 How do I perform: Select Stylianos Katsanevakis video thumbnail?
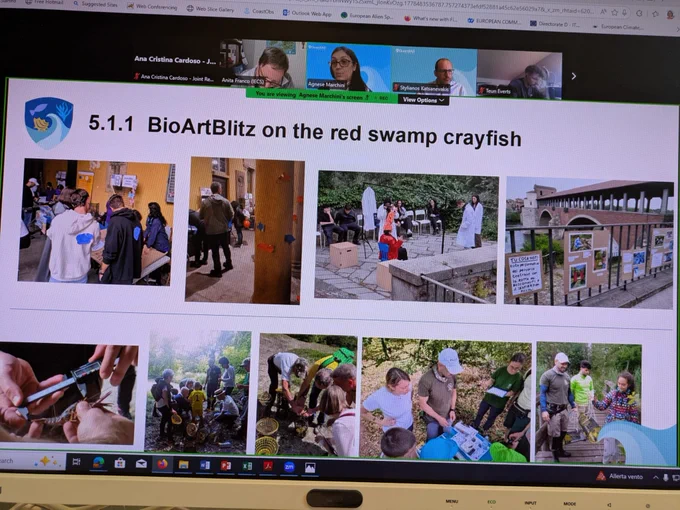[x=434, y=72]
